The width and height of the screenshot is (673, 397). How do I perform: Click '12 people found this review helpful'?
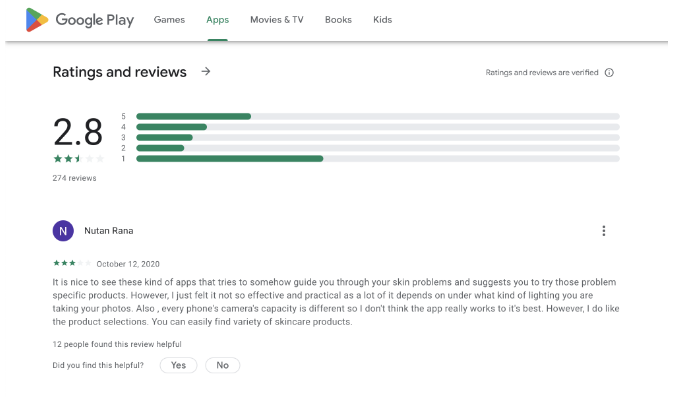pyautogui.click(x=117, y=344)
